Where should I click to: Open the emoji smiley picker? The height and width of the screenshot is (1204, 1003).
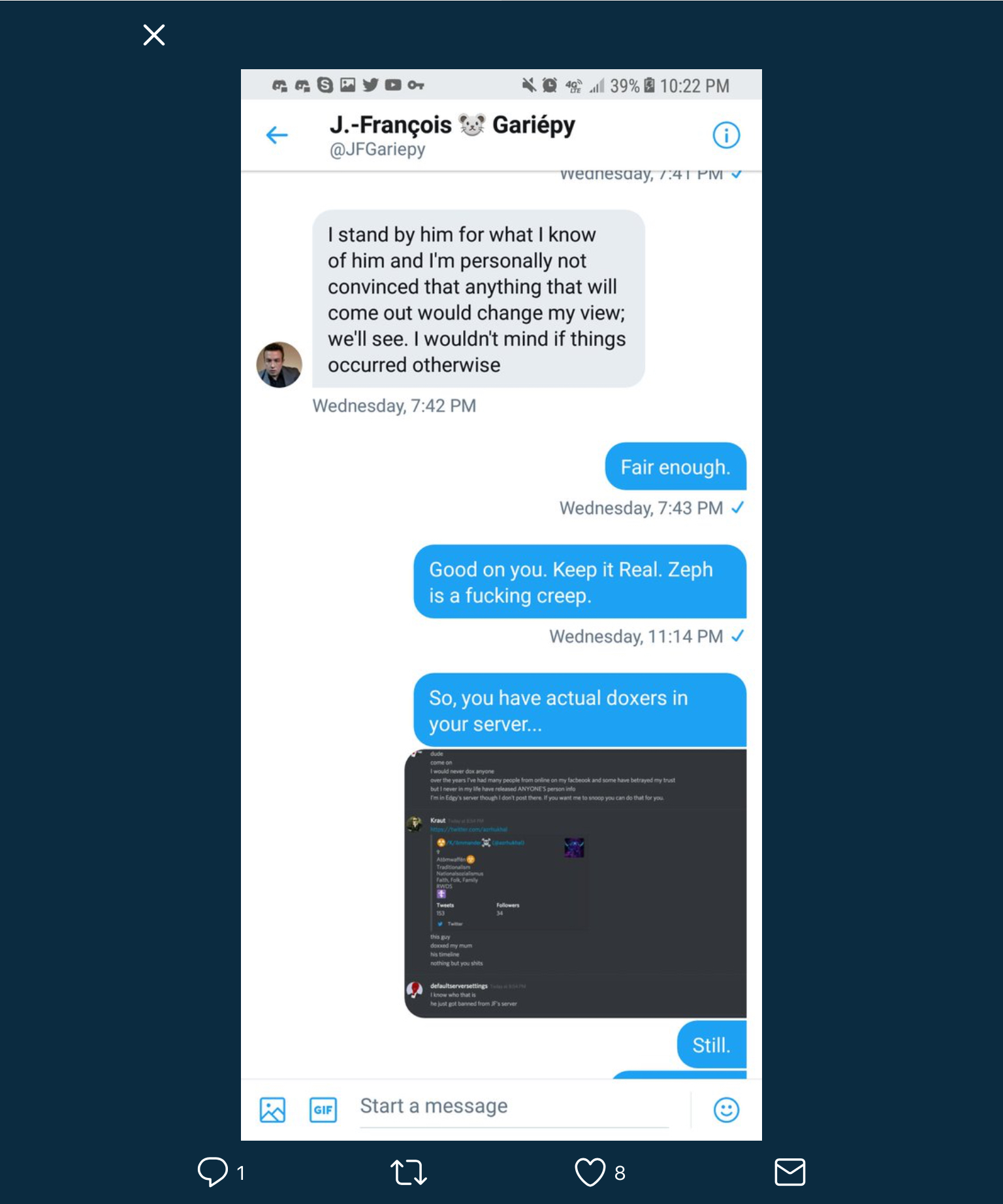coord(726,1110)
